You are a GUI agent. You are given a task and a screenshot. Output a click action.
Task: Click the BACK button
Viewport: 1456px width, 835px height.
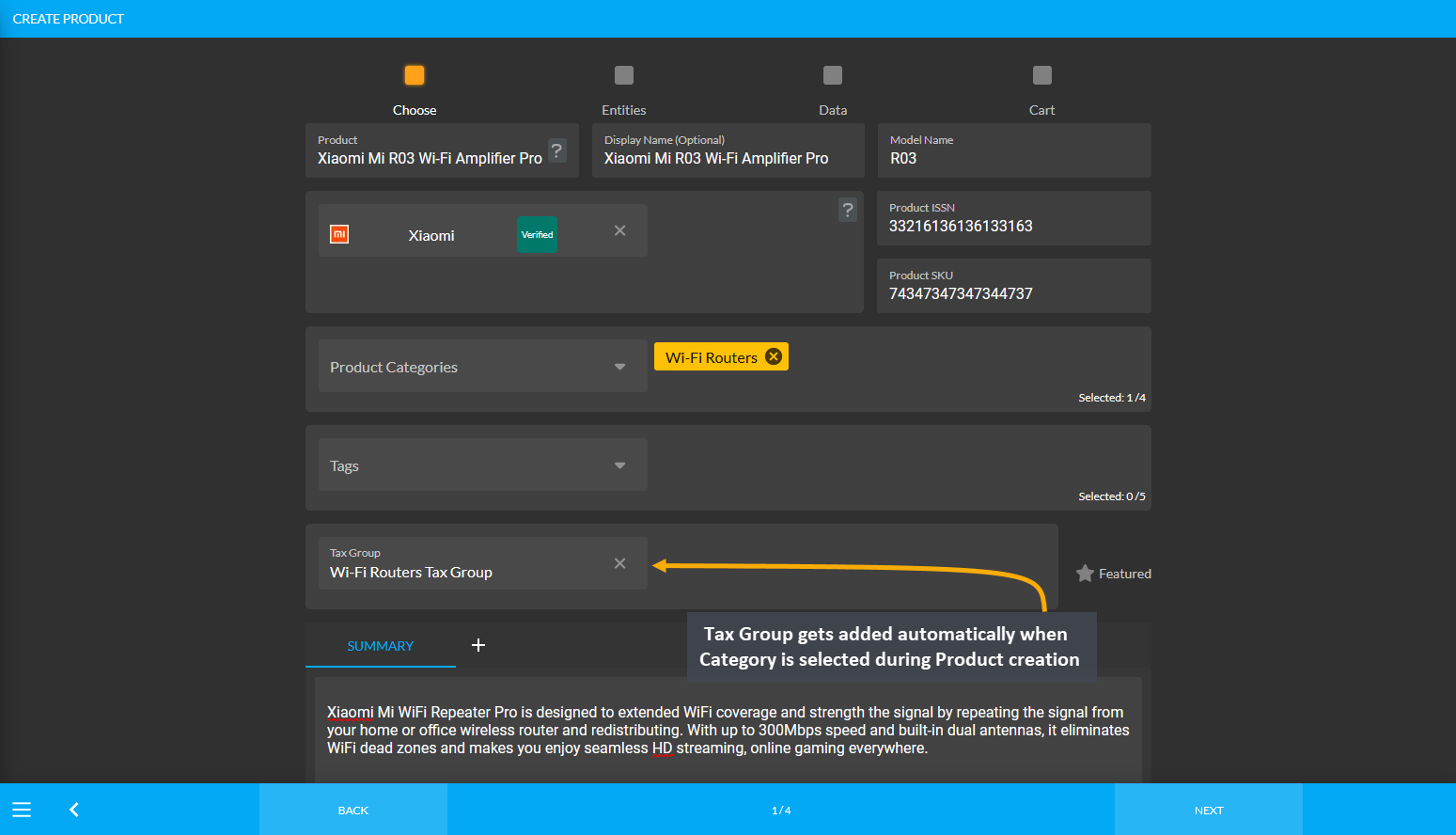coord(353,810)
